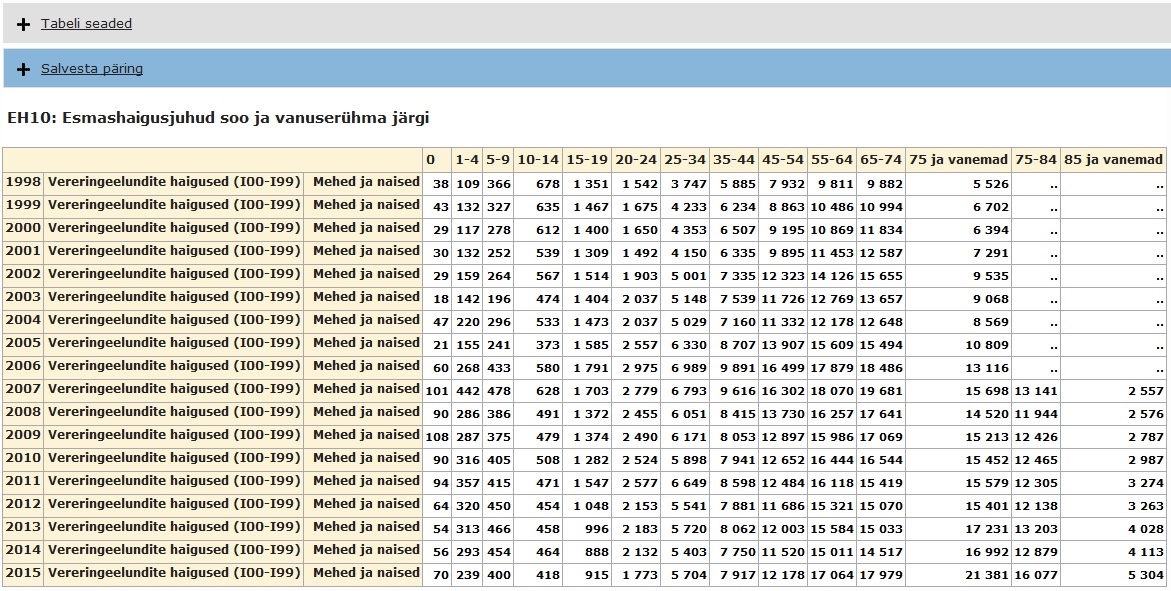
Task: Click the 85 ja vanemad column header
Action: [x=1113, y=160]
